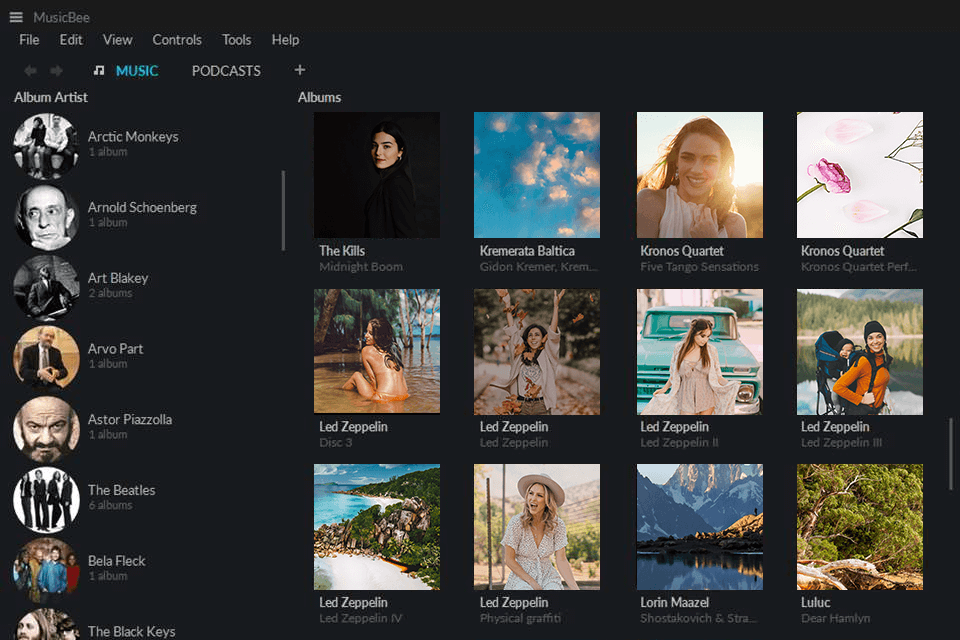The width and height of the screenshot is (960, 640).
Task: Add a new tab with the plus icon
Action: (299, 70)
